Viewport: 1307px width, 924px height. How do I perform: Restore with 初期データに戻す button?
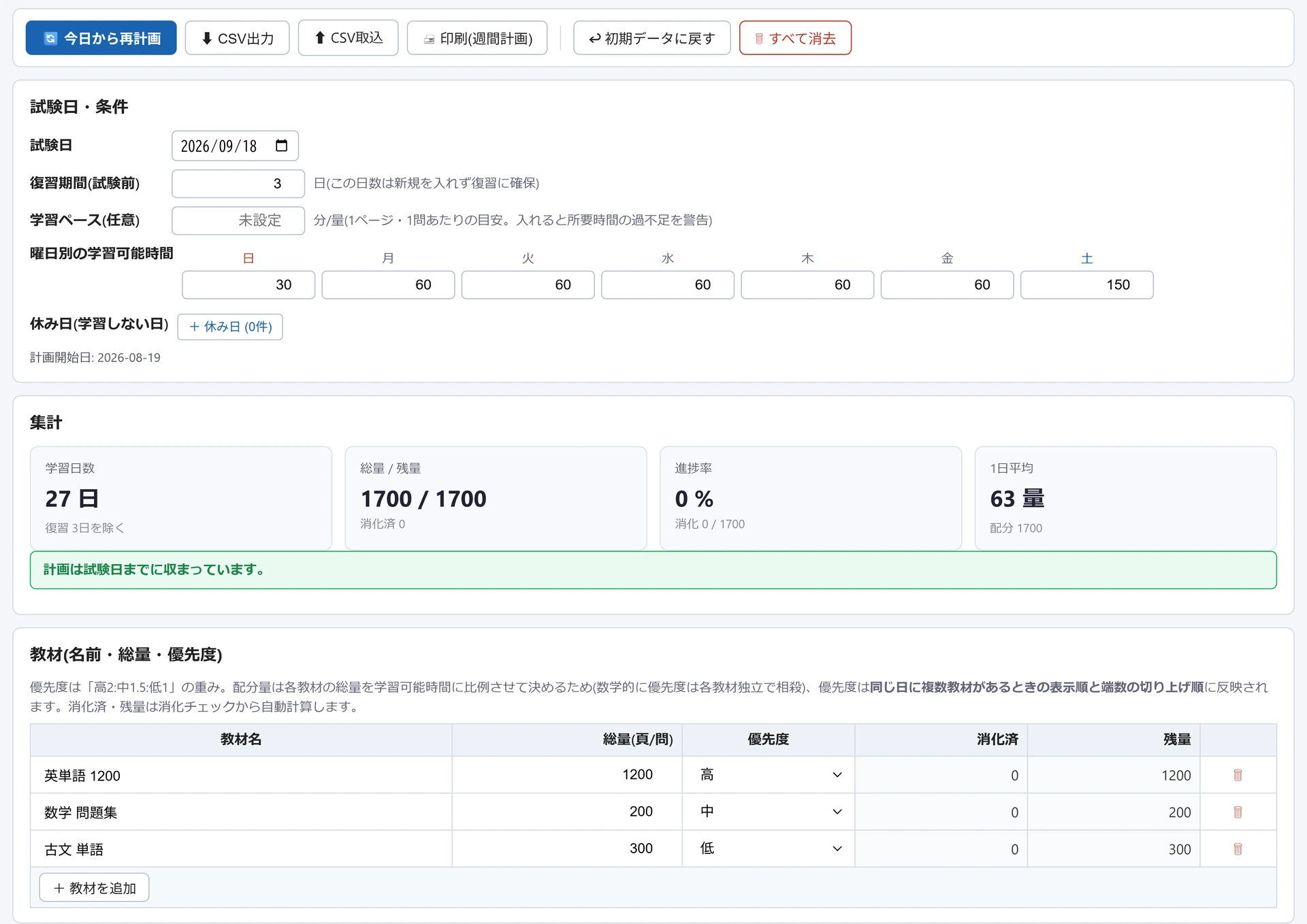coord(652,38)
